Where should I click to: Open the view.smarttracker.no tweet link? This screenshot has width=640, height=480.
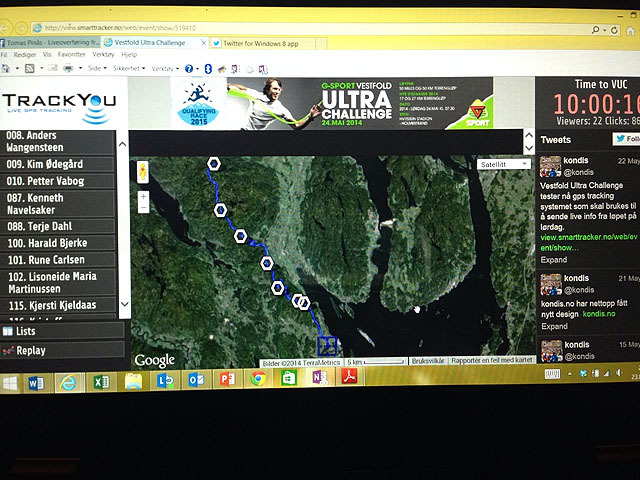(588, 242)
